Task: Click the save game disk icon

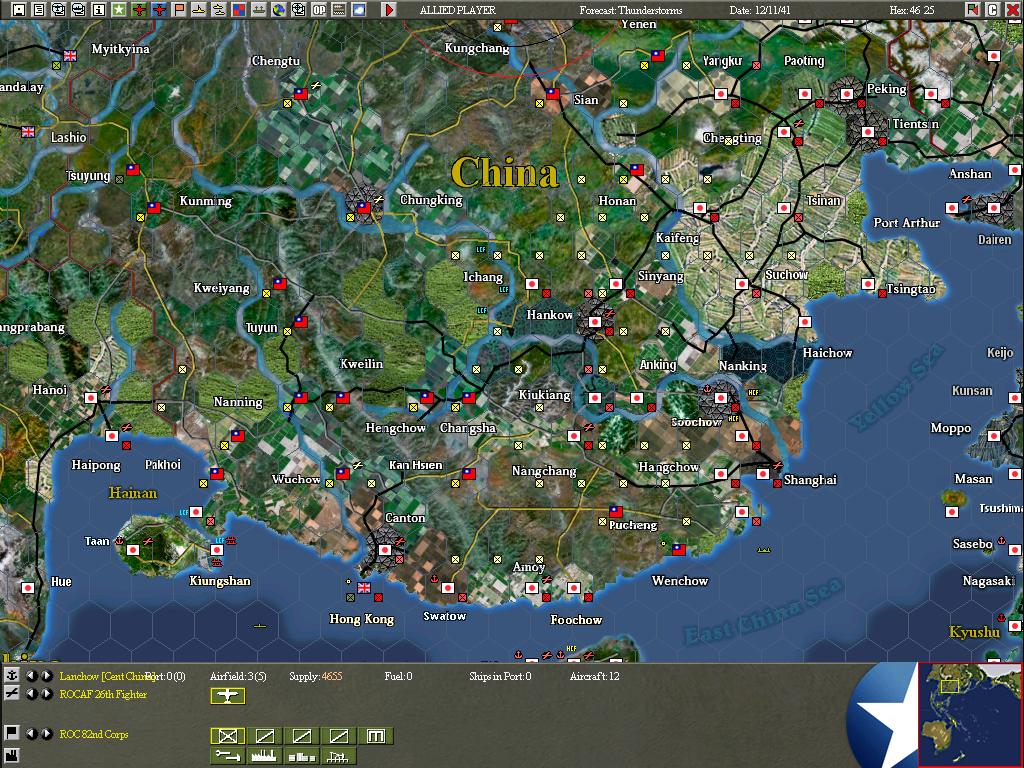Action: pos(19,9)
